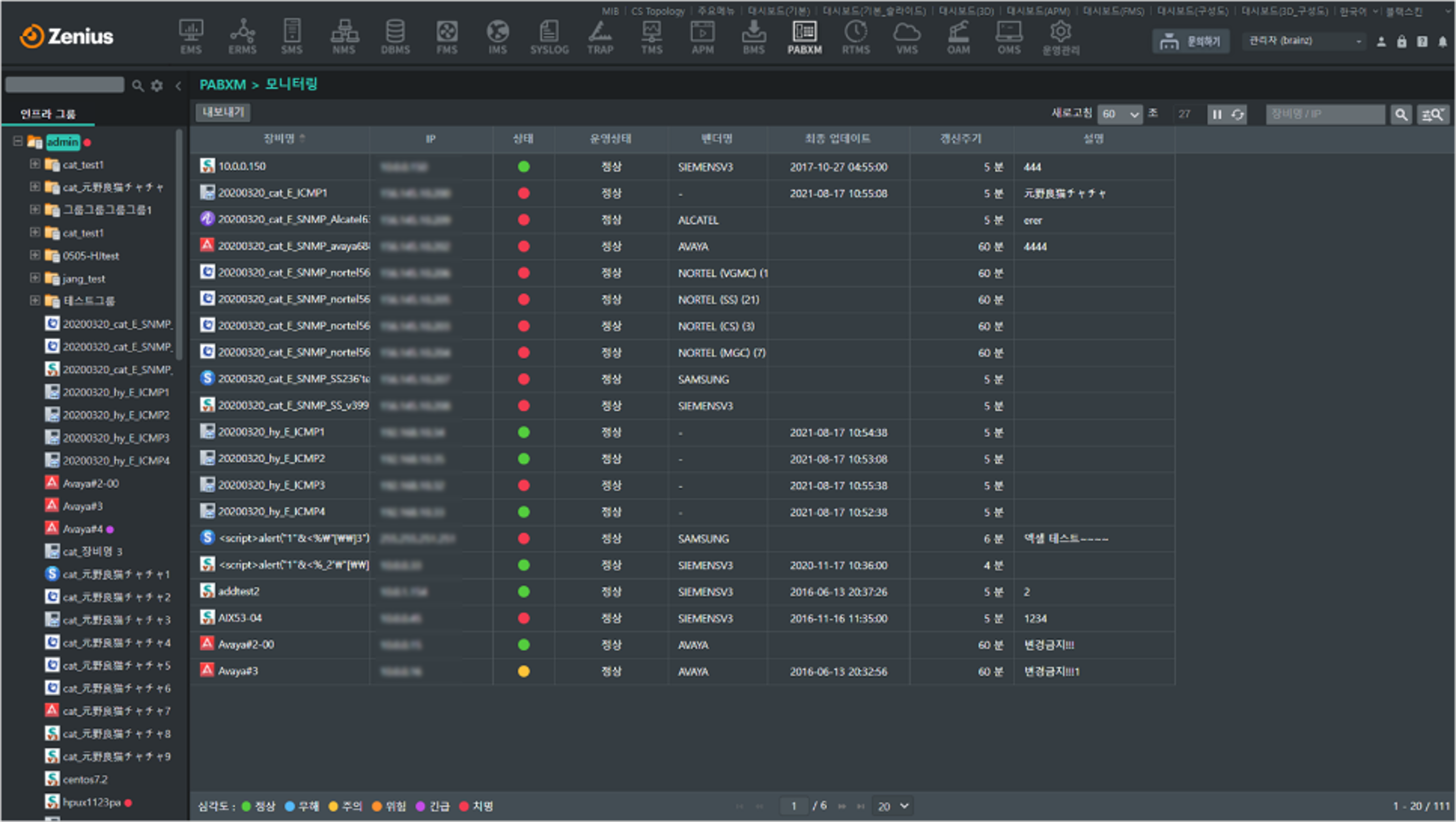
Task: Open the refresh interval 60 dropdown
Action: tap(1120, 115)
